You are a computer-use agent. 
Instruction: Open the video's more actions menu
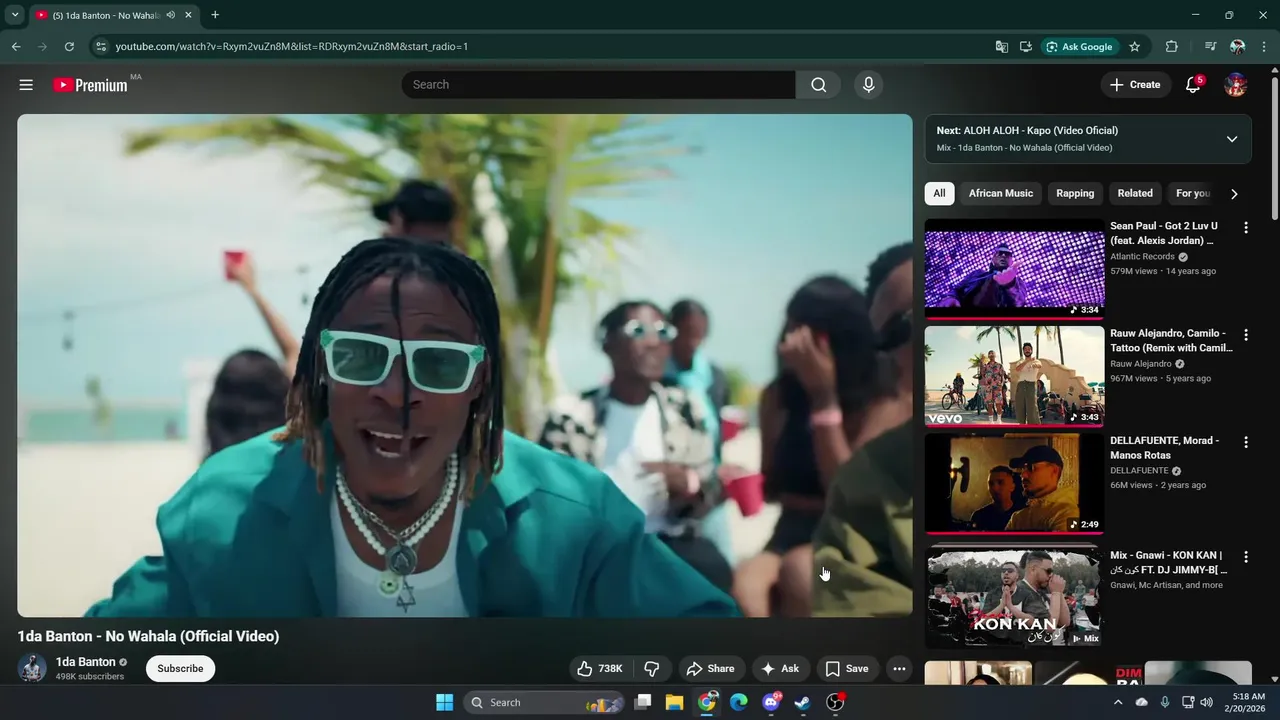tap(899, 669)
